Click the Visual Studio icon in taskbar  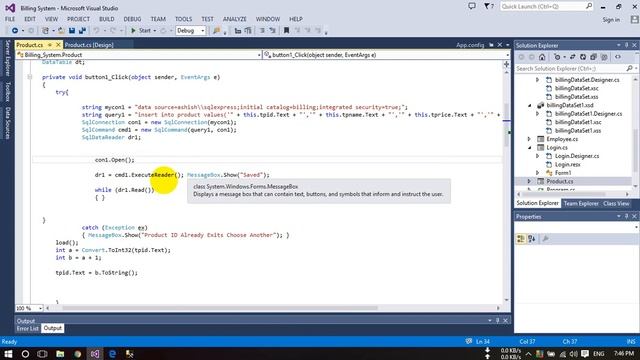(x=95, y=354)
